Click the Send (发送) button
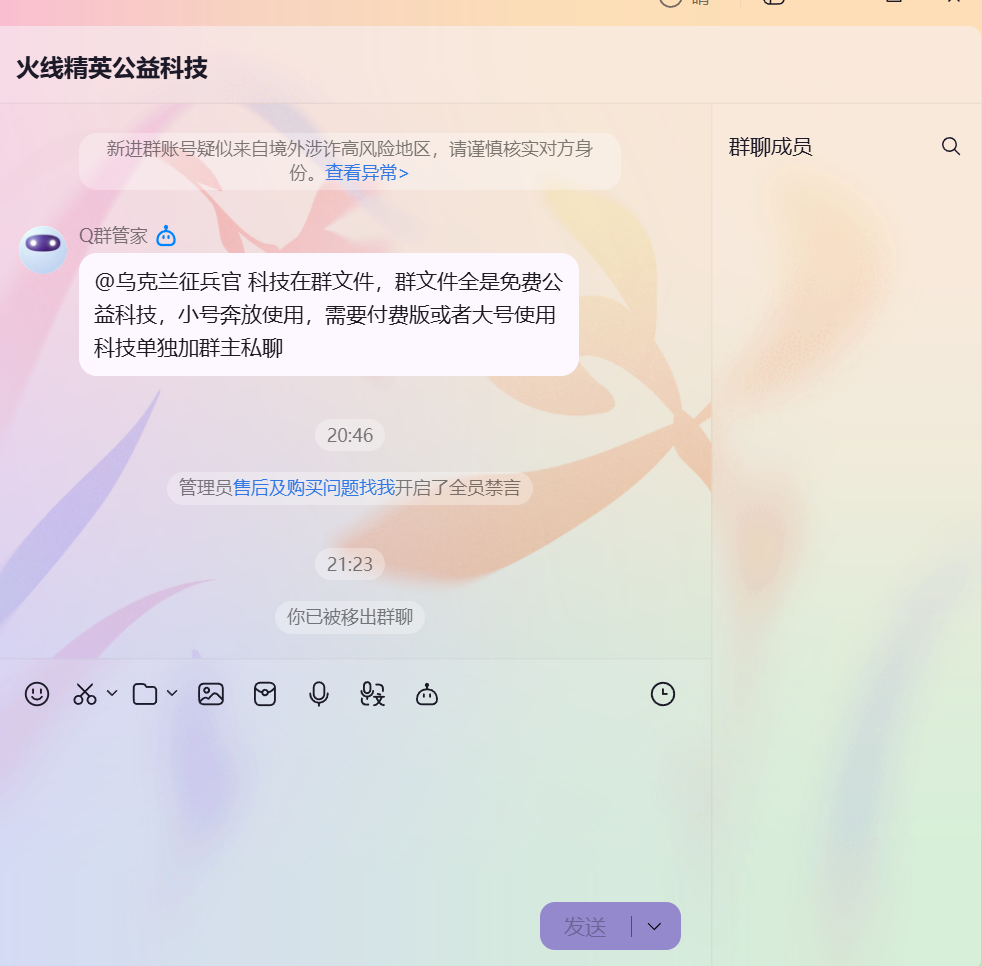This screenshot has width=982, height=966. (x=585, y=927)
